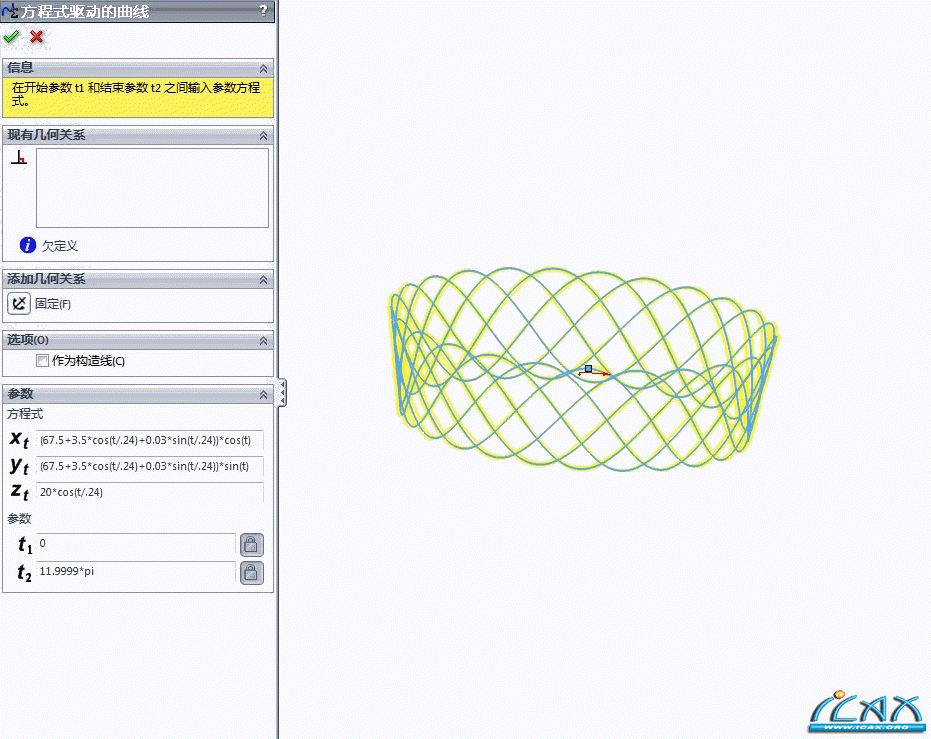This screenshot has width=931, height=739.
Task: Toggle the lock icon beside t2
Action: click(x=251, y=572)
